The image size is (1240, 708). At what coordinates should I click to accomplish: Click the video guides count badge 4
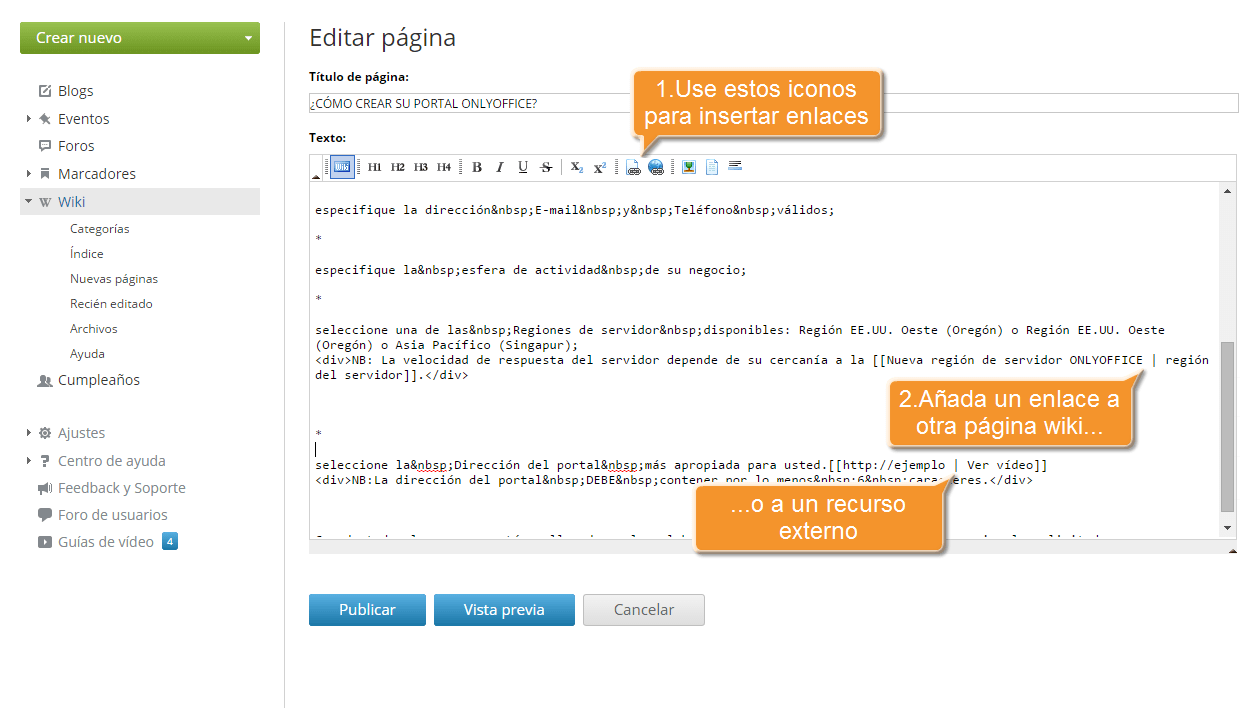tap(170, 542)
